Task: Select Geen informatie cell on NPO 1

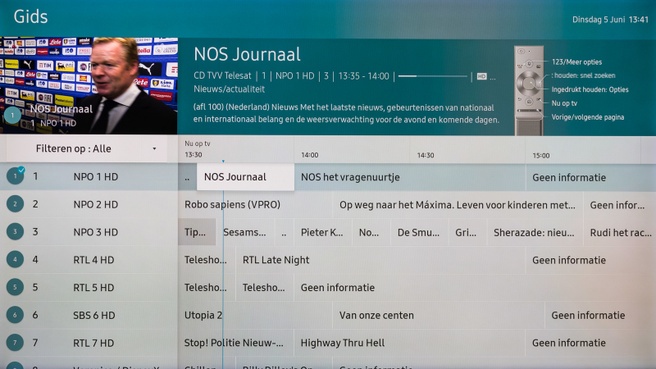Action: click(591, 177)
